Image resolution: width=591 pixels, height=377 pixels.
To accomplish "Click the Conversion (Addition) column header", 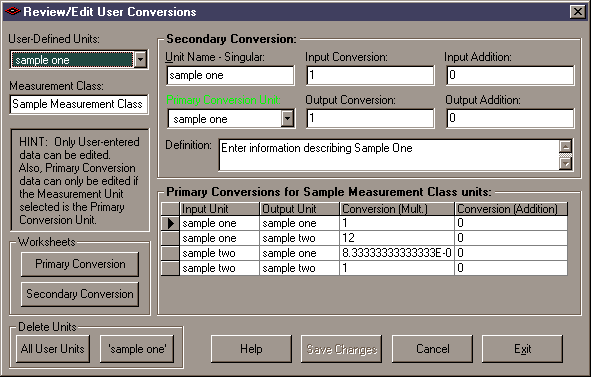I will pos(511,209).
